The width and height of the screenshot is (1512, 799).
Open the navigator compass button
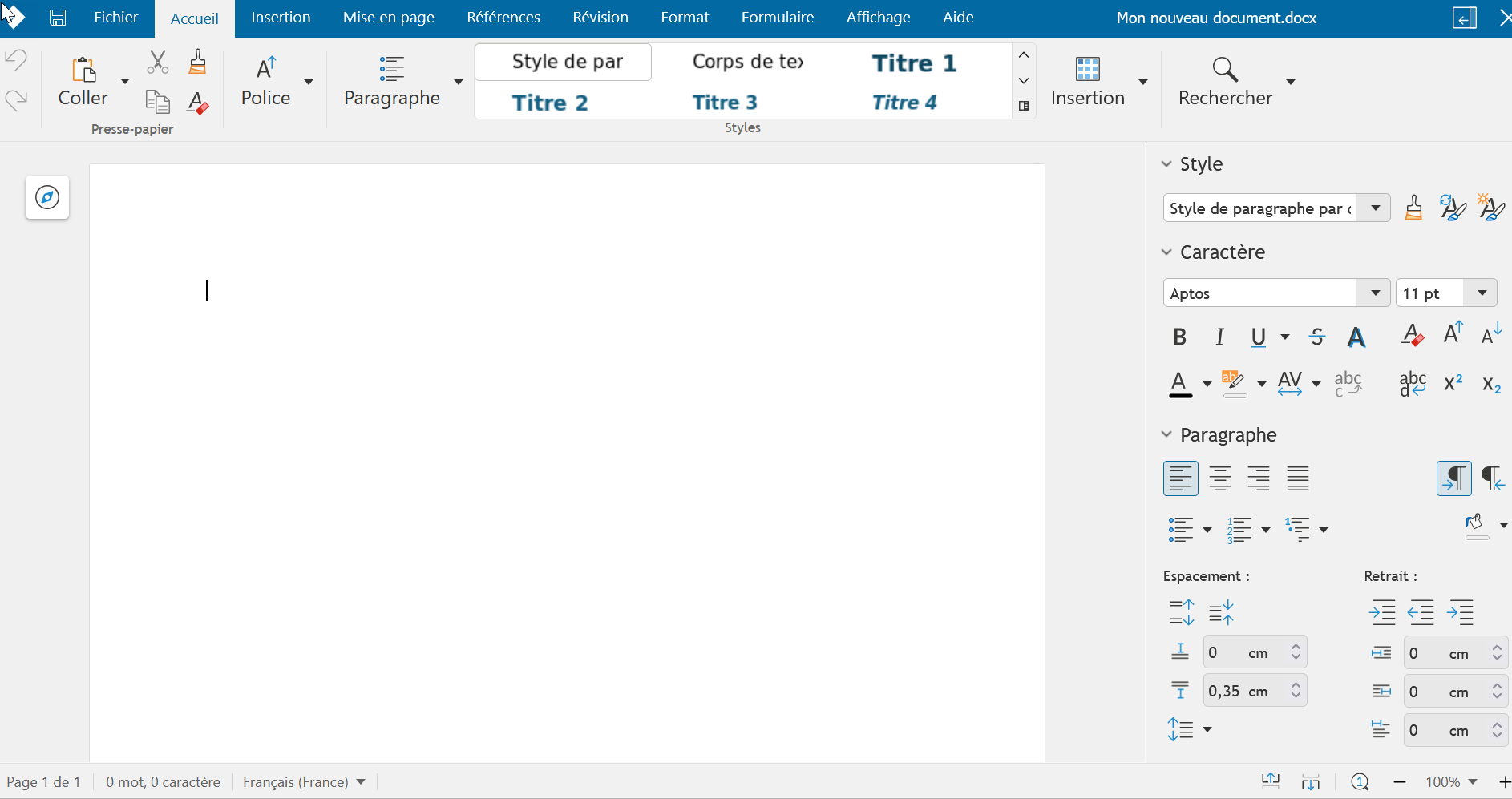[x=47, y=197]
